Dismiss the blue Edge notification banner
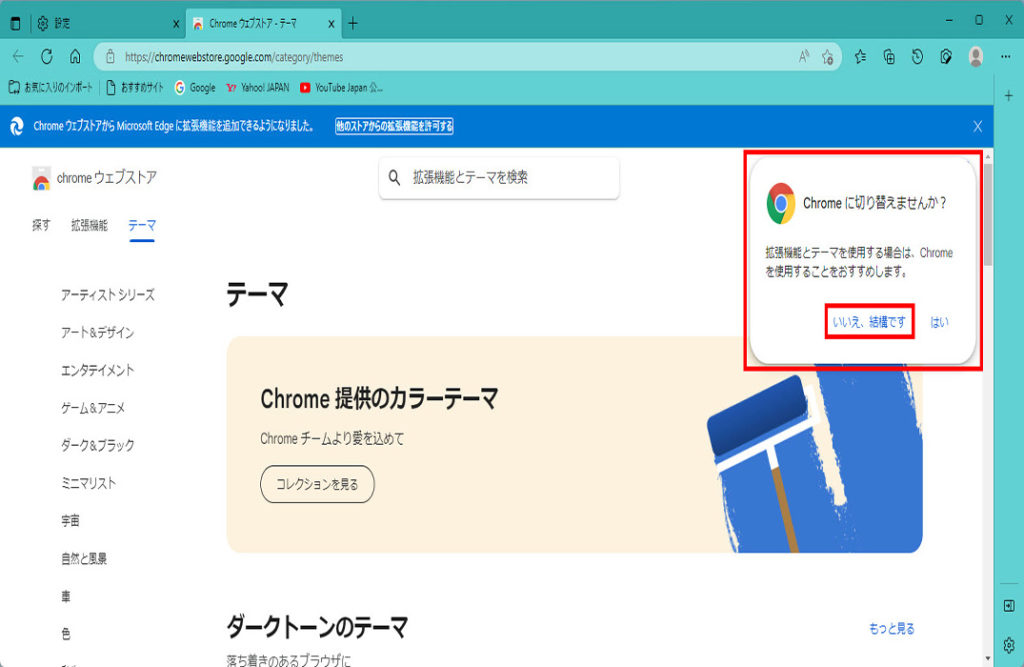The width and height of the screenshot is (1024, 667). tap(978, 126)
